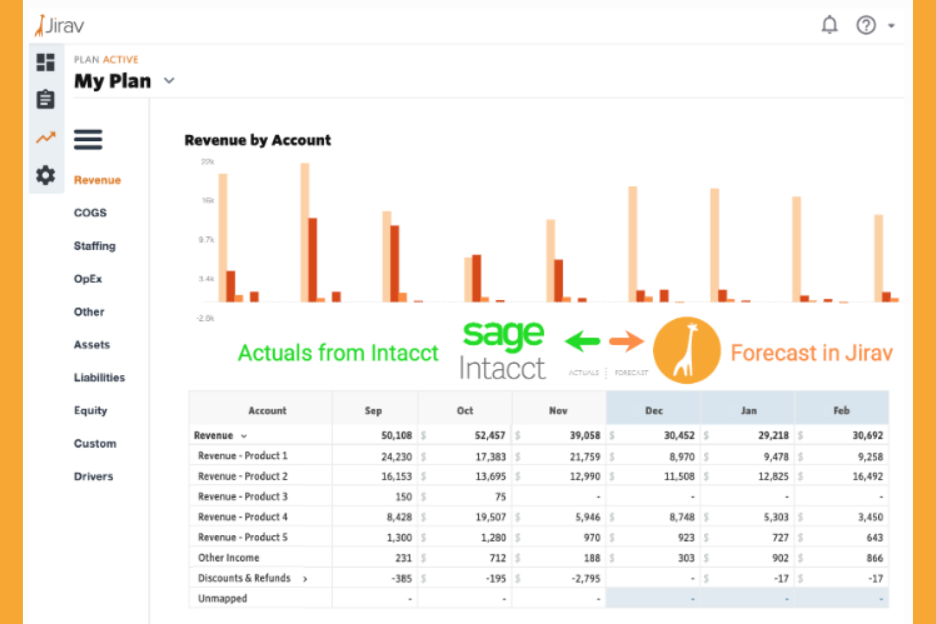Click the notification bell icon
This screenshot has height=624, width=936.
[829, 25]
